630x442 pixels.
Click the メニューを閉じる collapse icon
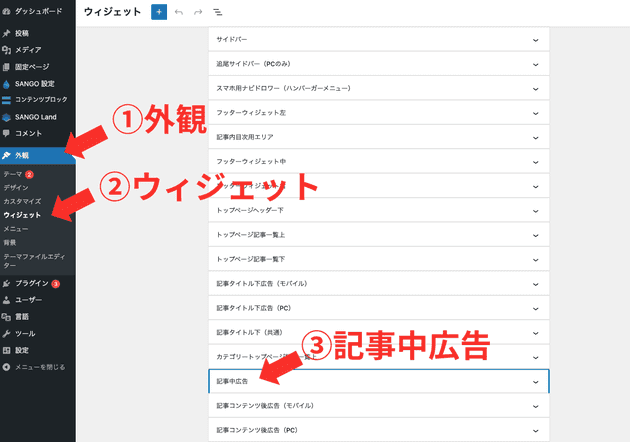coord(6,367)
